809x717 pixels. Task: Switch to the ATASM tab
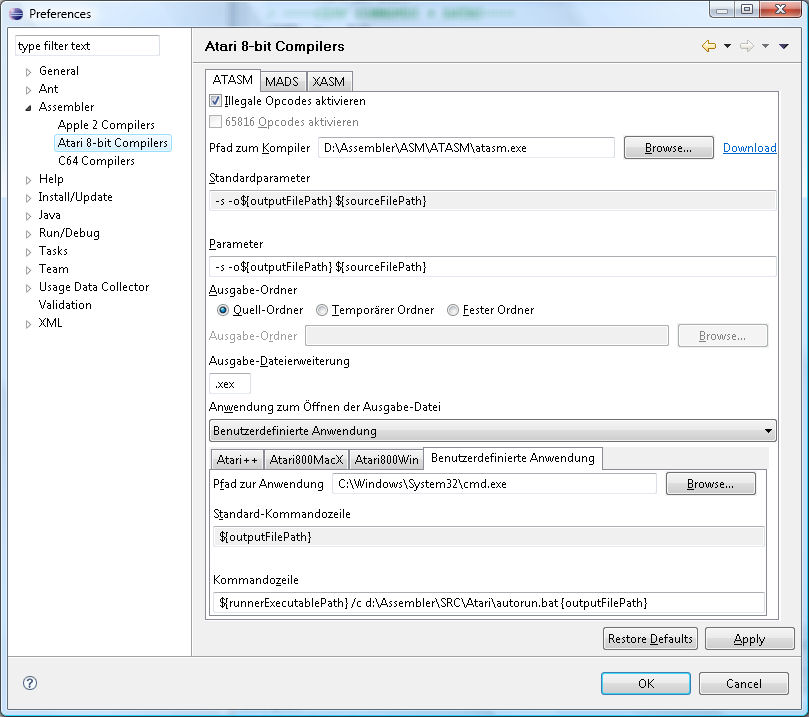(233, 80)
